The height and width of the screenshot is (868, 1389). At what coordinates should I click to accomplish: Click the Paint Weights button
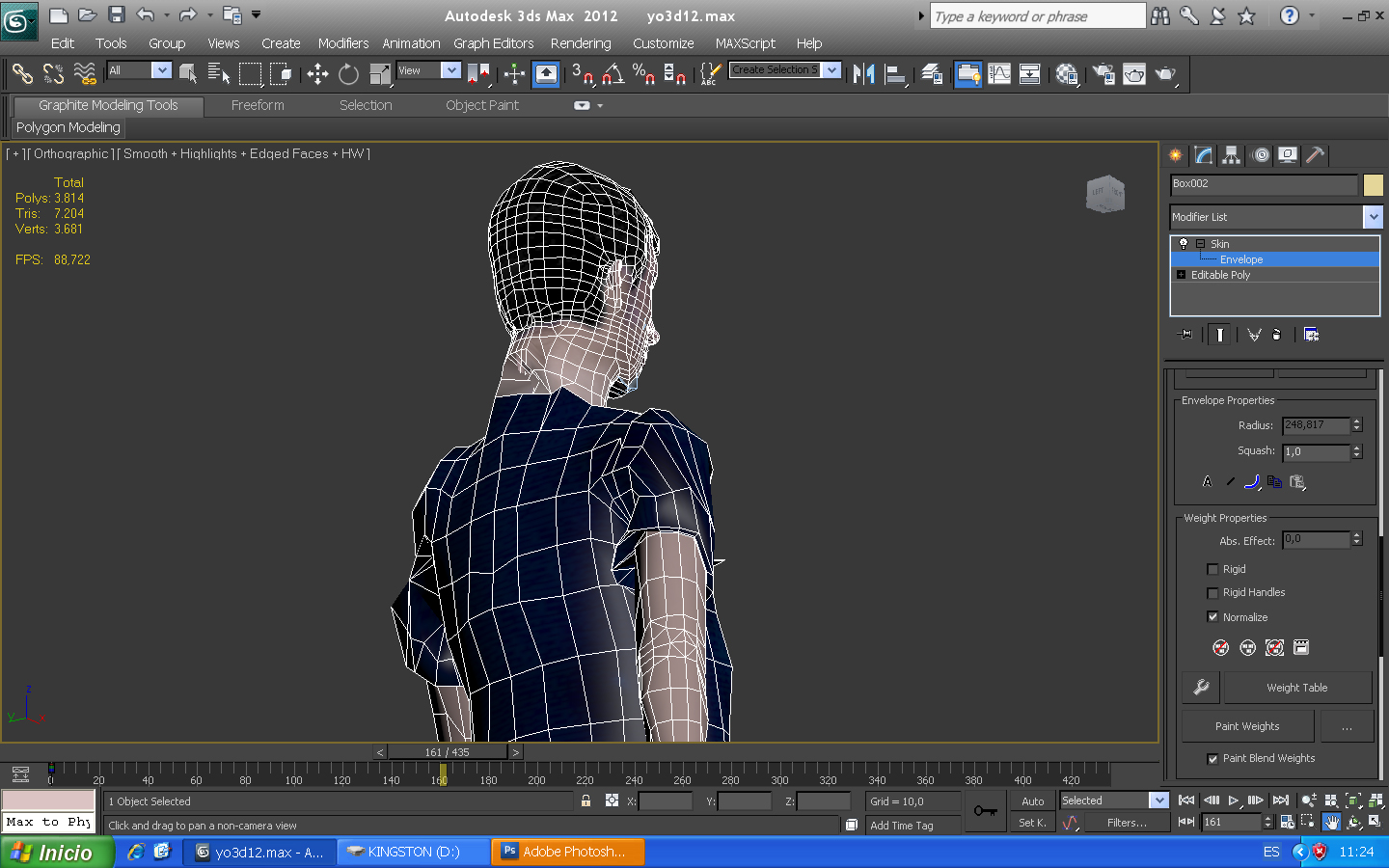click(1246, 726)
